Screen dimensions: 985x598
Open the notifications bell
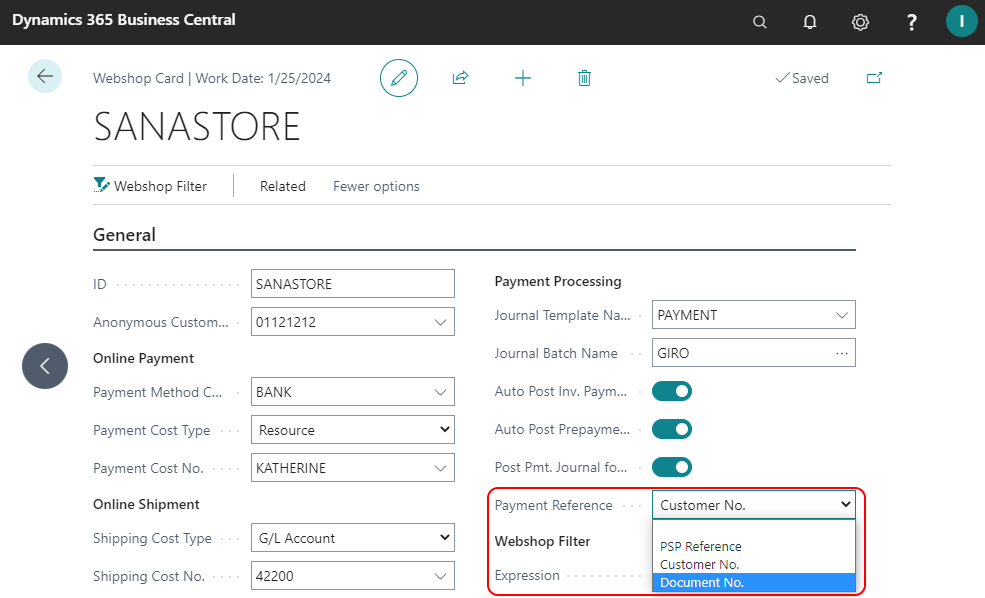[x=810, y=23]
